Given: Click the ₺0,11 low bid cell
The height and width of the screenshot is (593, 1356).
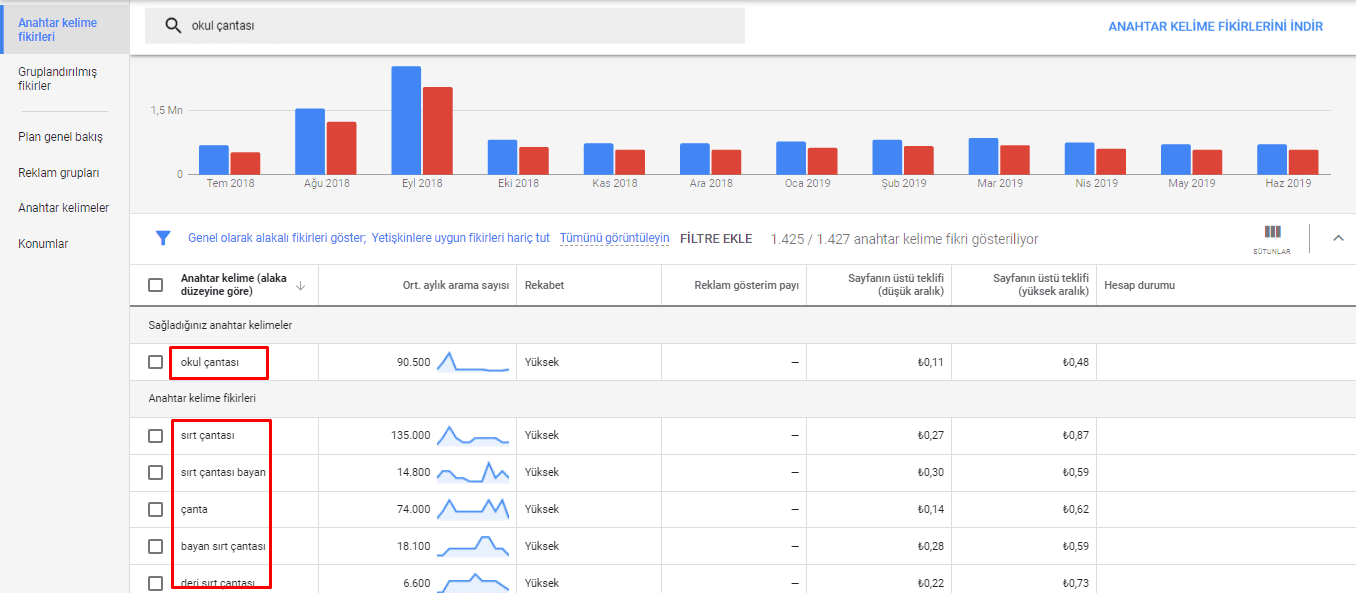Looking at the screenshot, I should 931,363.
